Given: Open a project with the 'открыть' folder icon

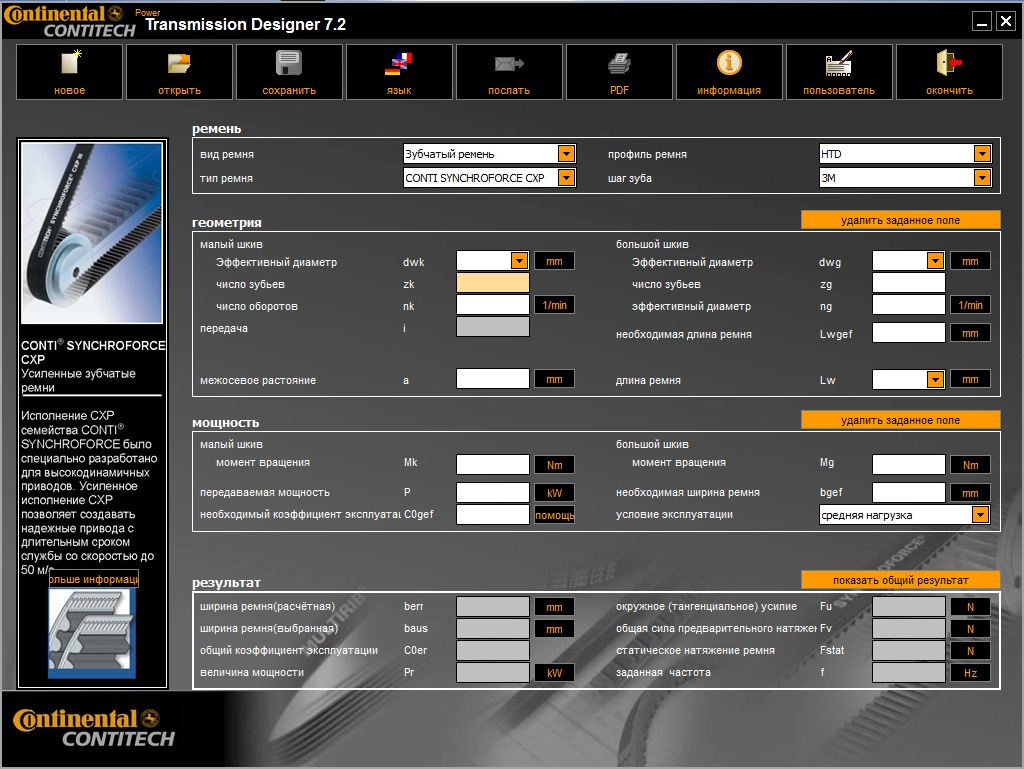Looking at the screenshot, I should (x=179, y=72).
